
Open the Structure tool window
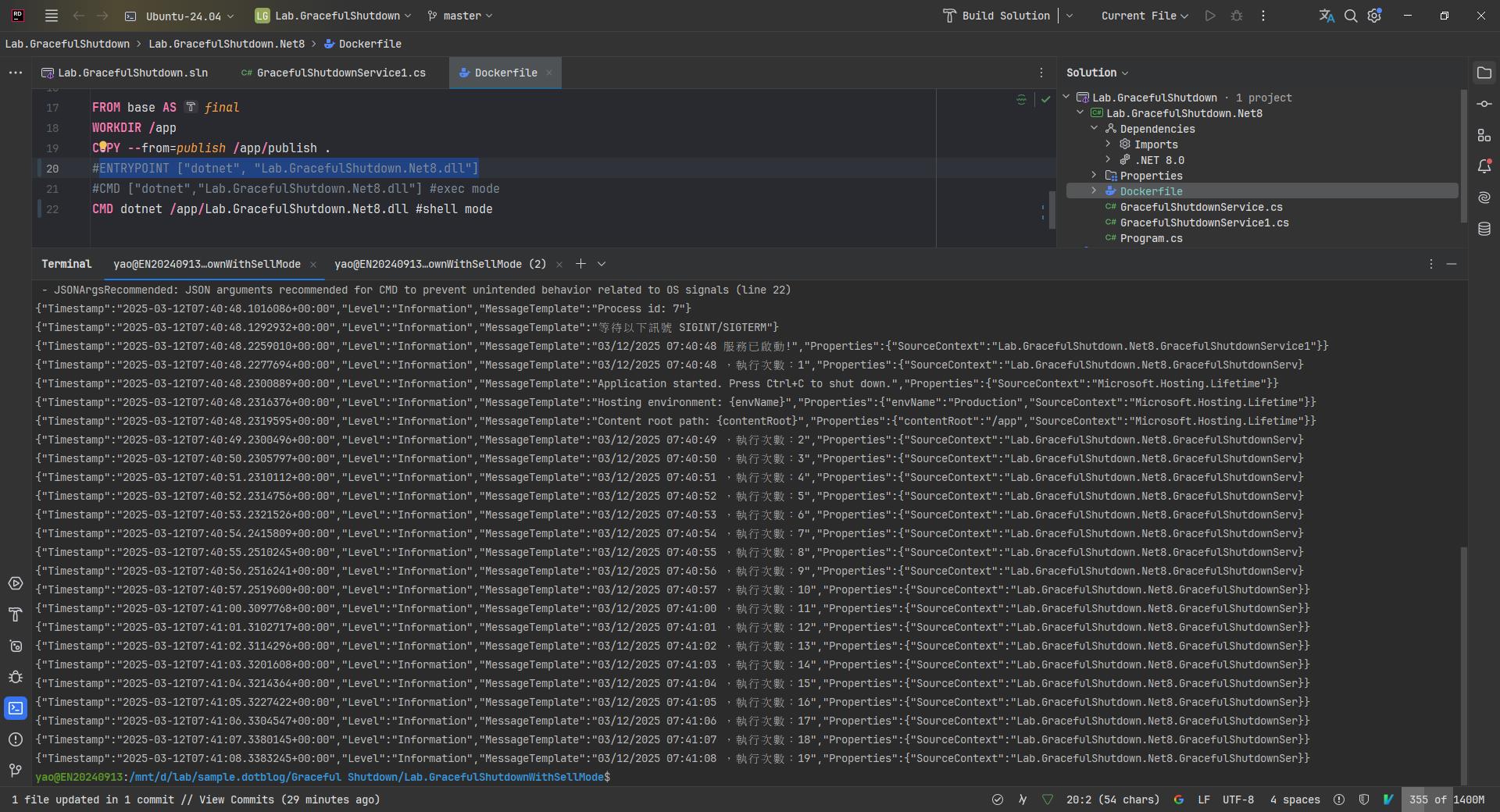1484,135
